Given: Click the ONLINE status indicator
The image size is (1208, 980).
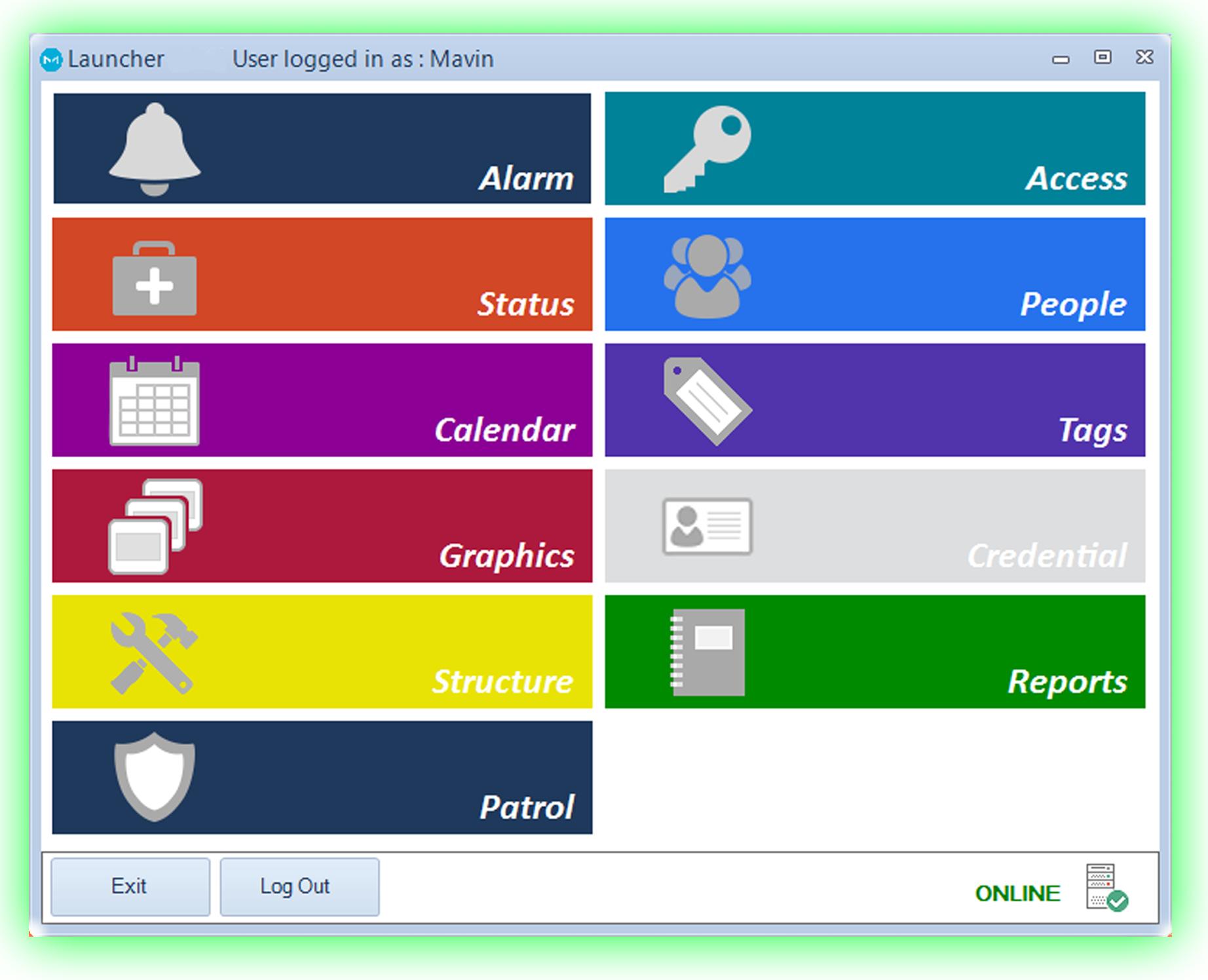Looking at the screenshot, I should point(1017,892).
